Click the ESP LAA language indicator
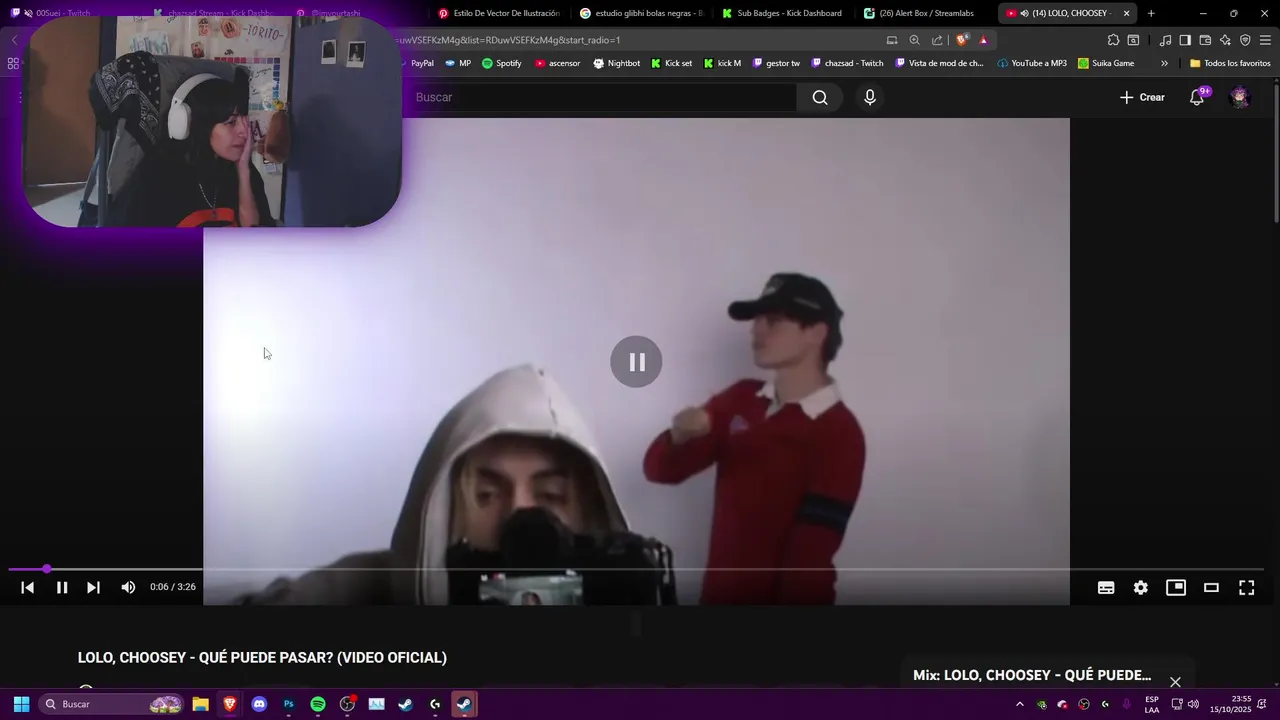 (1152, 704)
